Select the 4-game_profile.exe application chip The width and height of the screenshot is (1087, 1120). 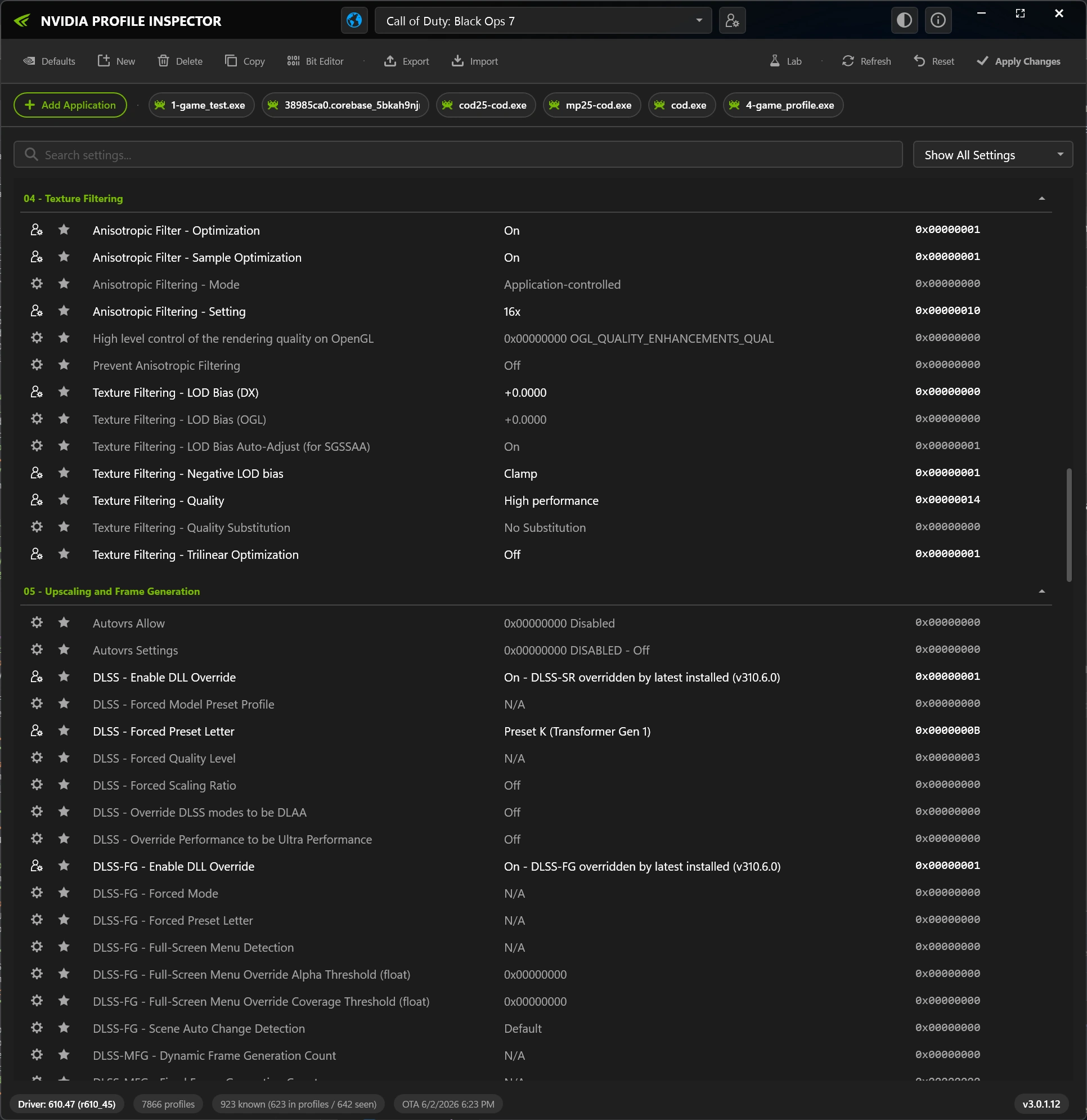783,105
